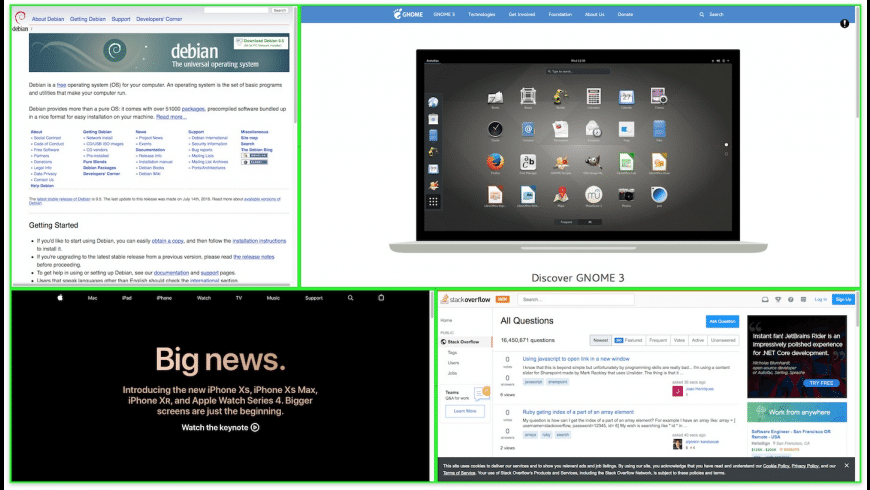The height and width of the screenshot is (490, 870).
Task: Open the iPhone menu on Apple site
Action: point(164,298)
